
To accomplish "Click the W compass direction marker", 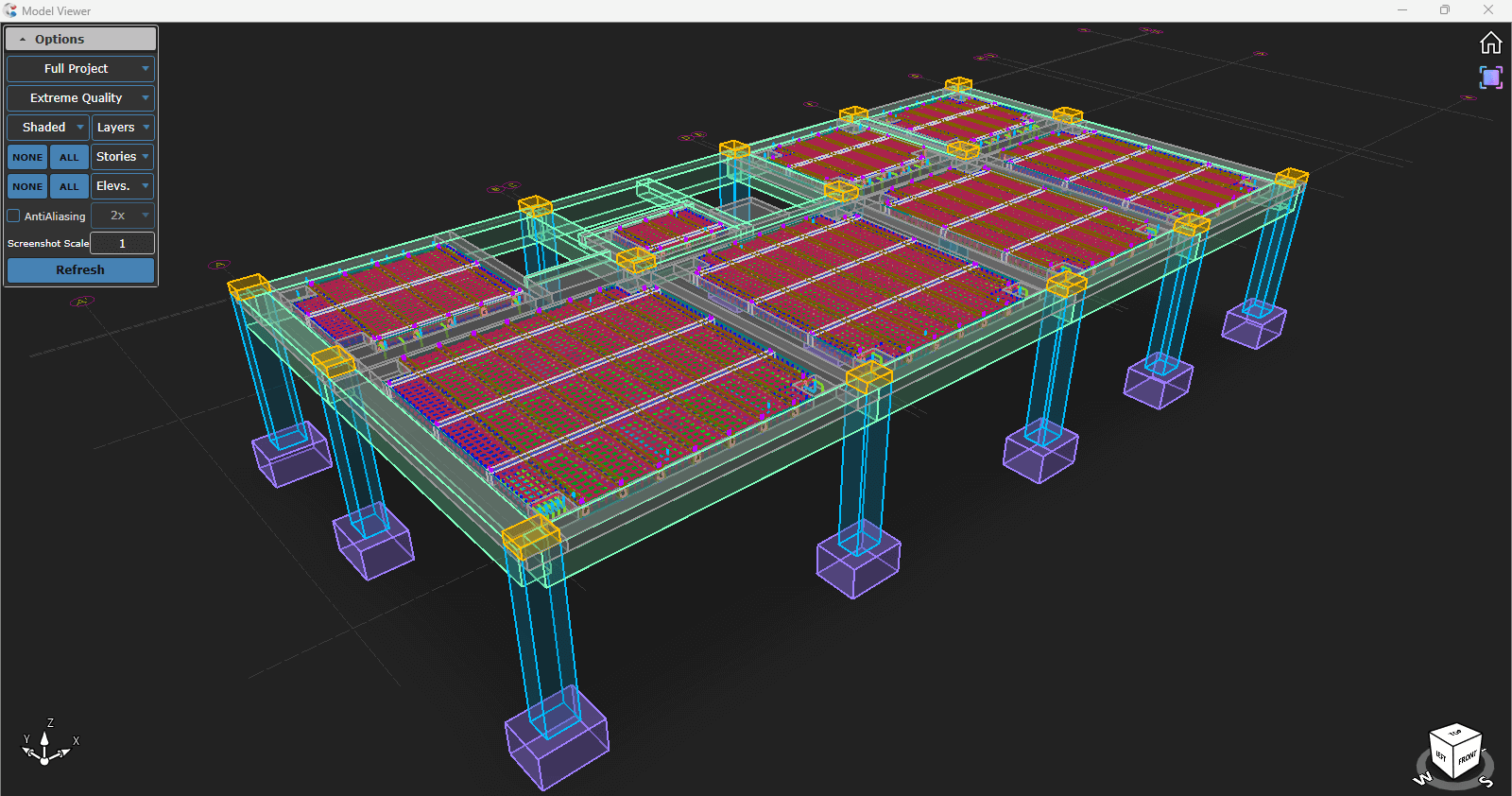I will click(x=1422, y=779).
